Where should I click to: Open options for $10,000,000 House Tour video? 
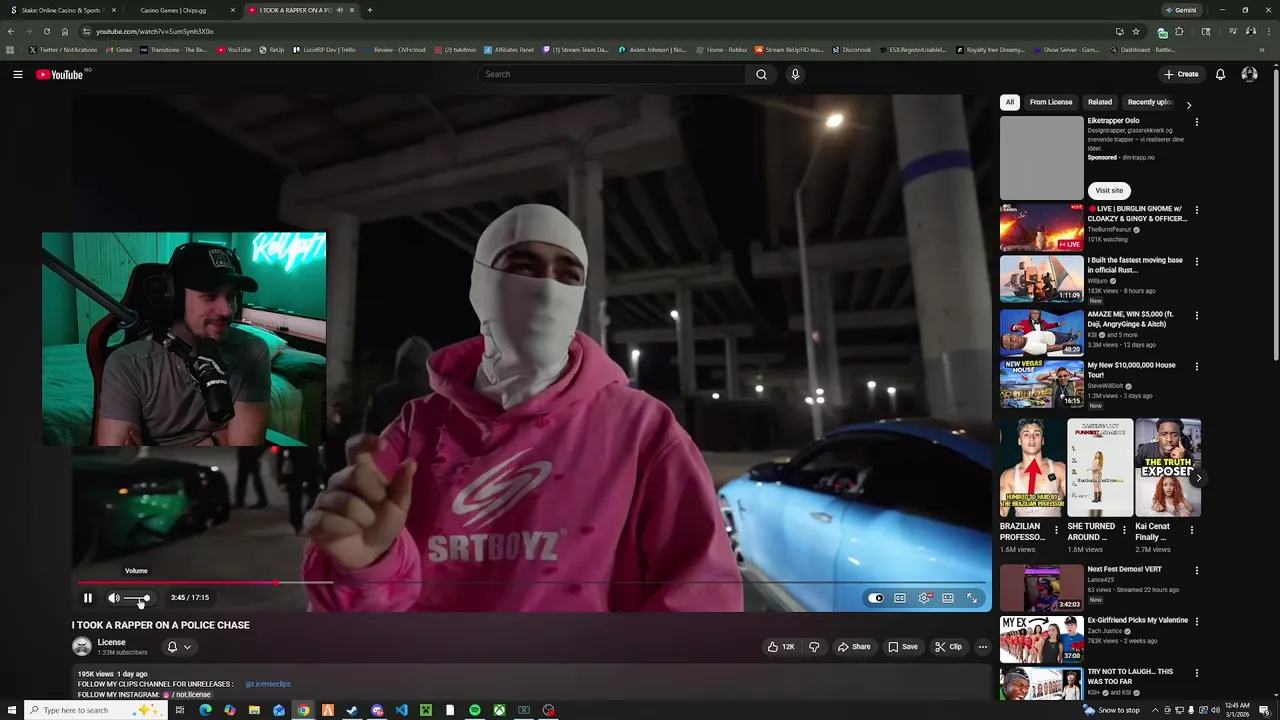pyautogui.click(x=1197, y=367)
